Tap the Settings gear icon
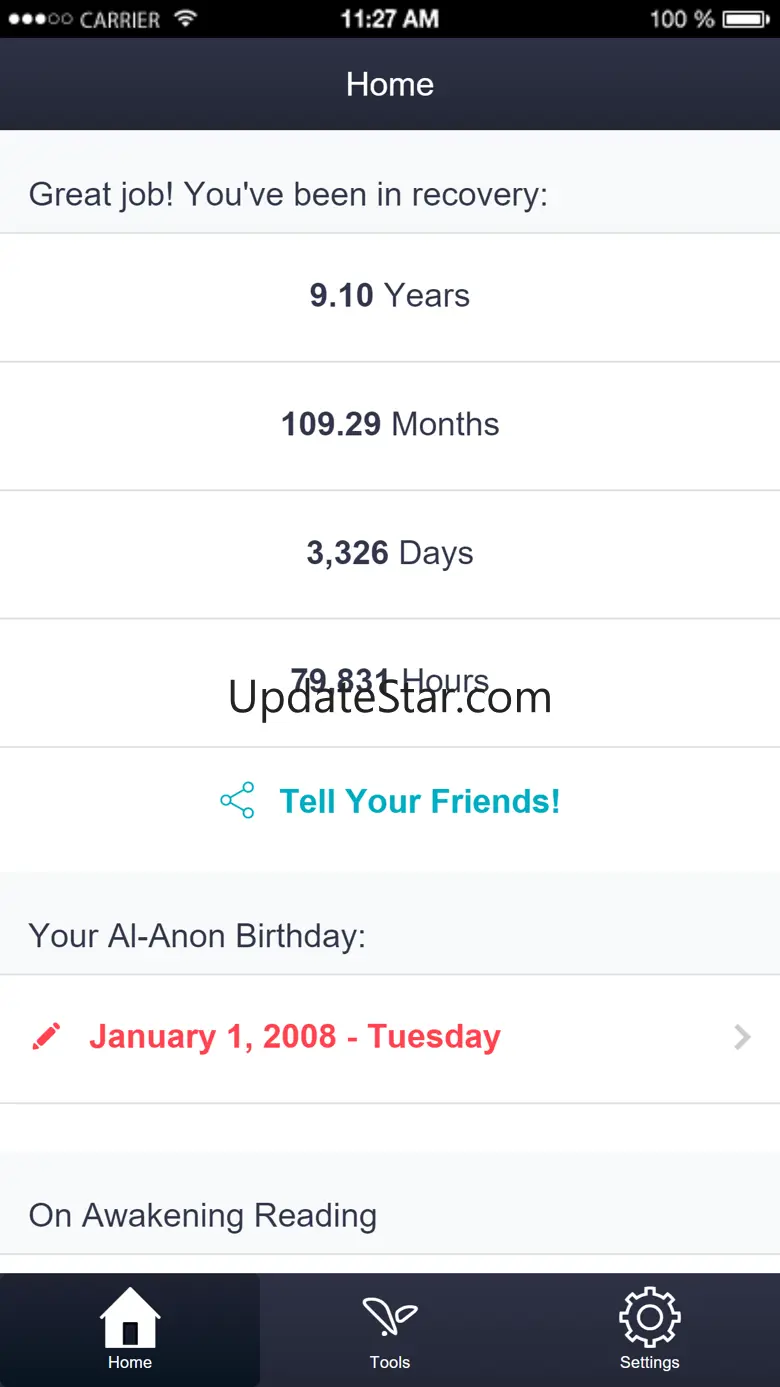Viewport: 780px width, 1387px height. pos(650,1317)
